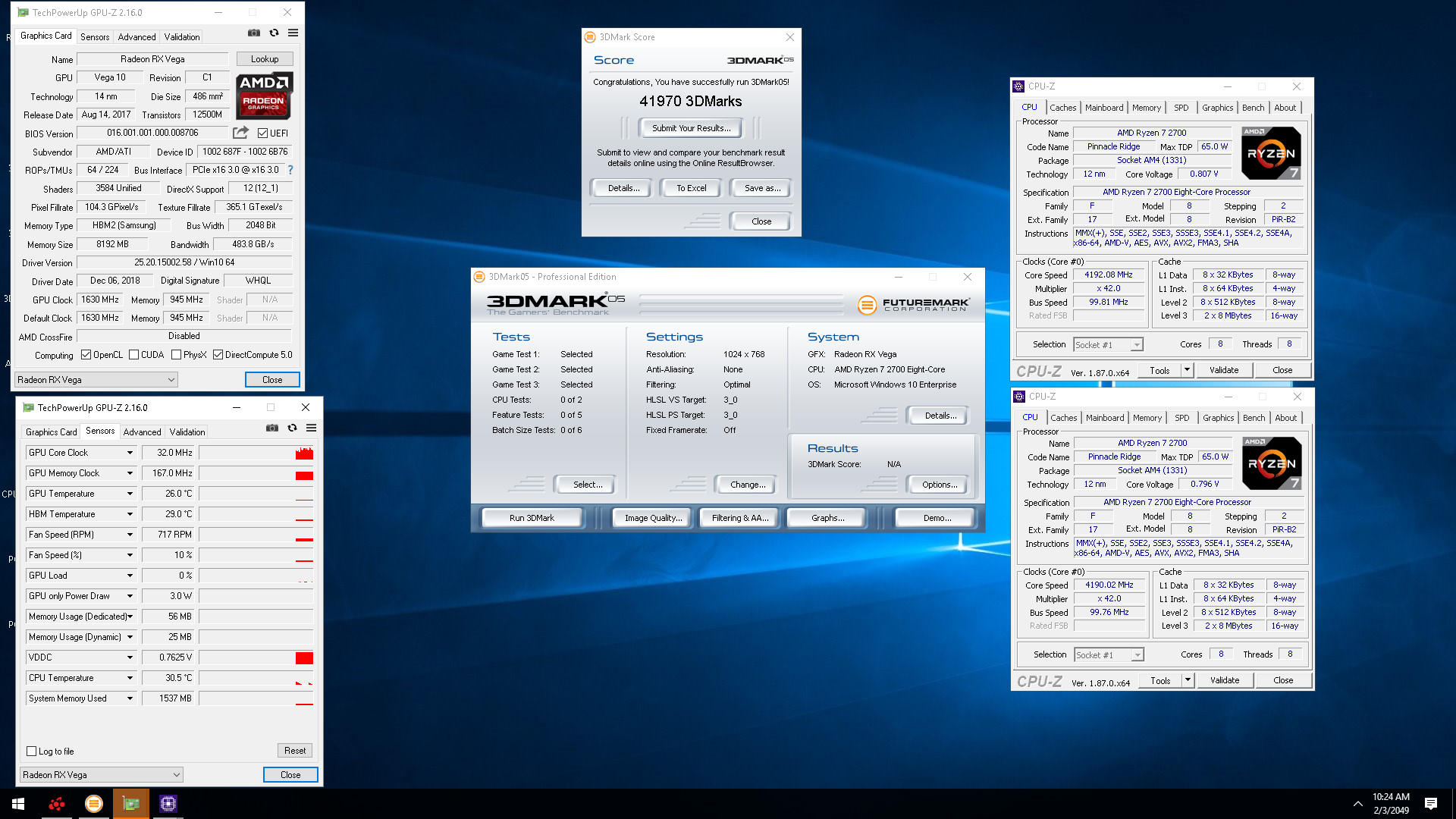Click the lower CPU-Z window title icon

click(x=1019, y=397)
